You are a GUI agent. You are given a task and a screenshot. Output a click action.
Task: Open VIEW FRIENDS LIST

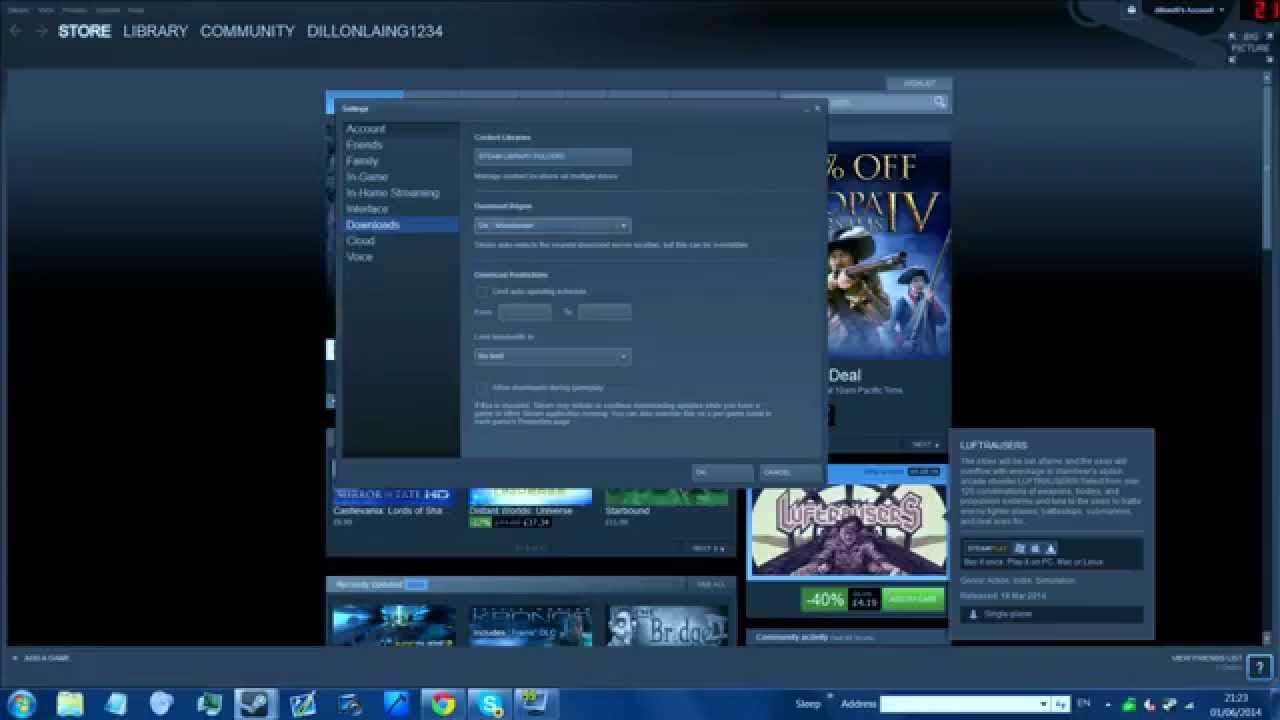(1206, 658)
